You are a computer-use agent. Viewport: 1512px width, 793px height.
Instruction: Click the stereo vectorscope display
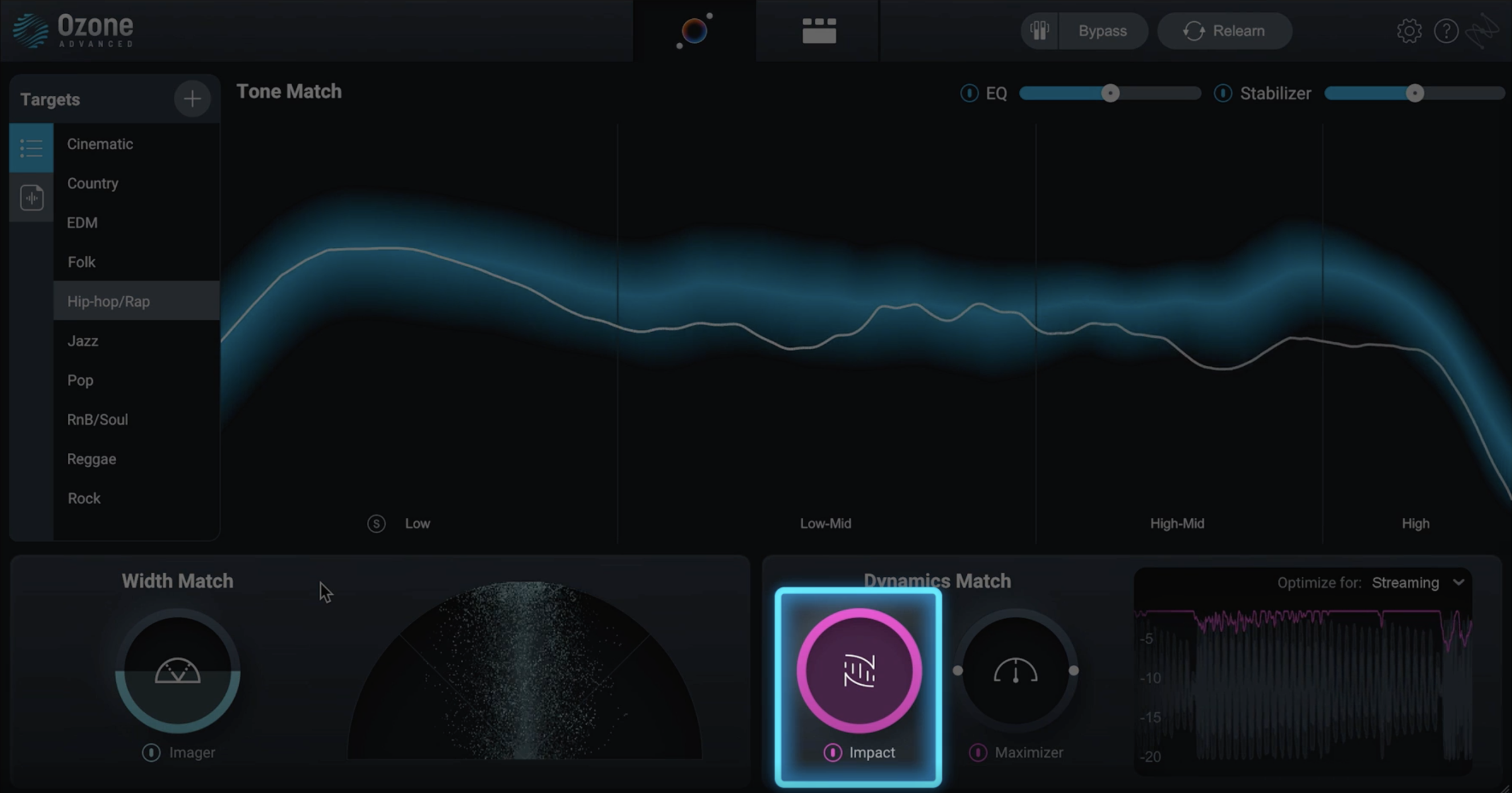click(524, 670)
